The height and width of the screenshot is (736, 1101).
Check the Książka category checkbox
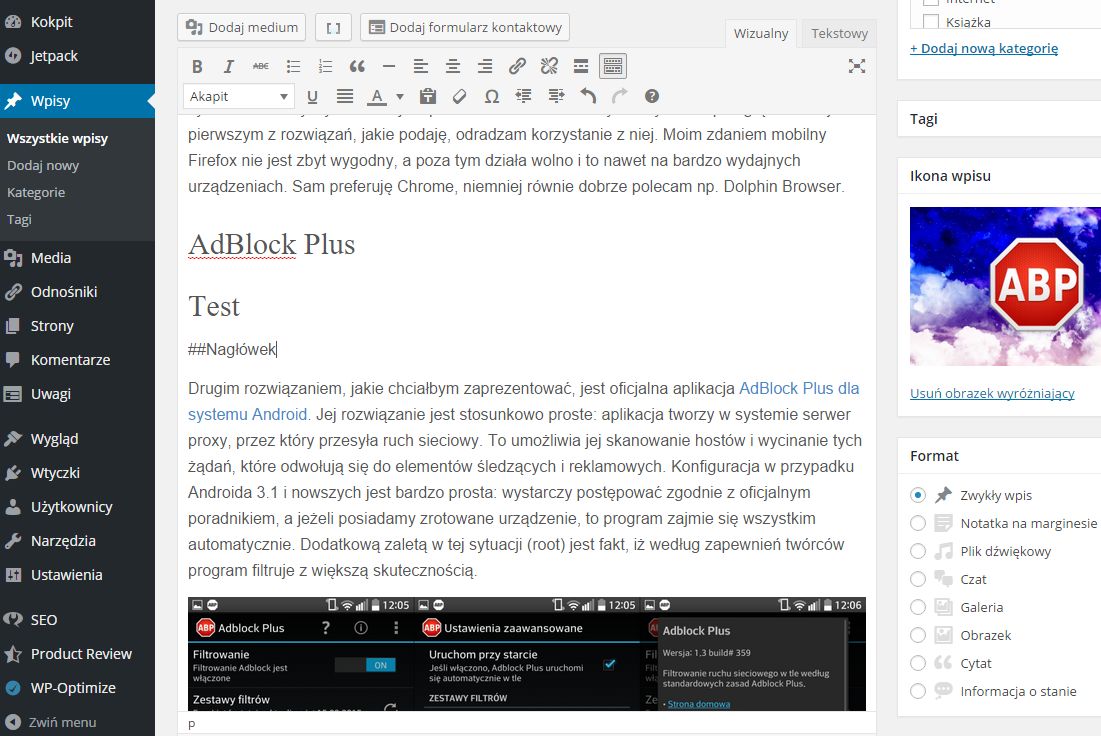(930, 22)
